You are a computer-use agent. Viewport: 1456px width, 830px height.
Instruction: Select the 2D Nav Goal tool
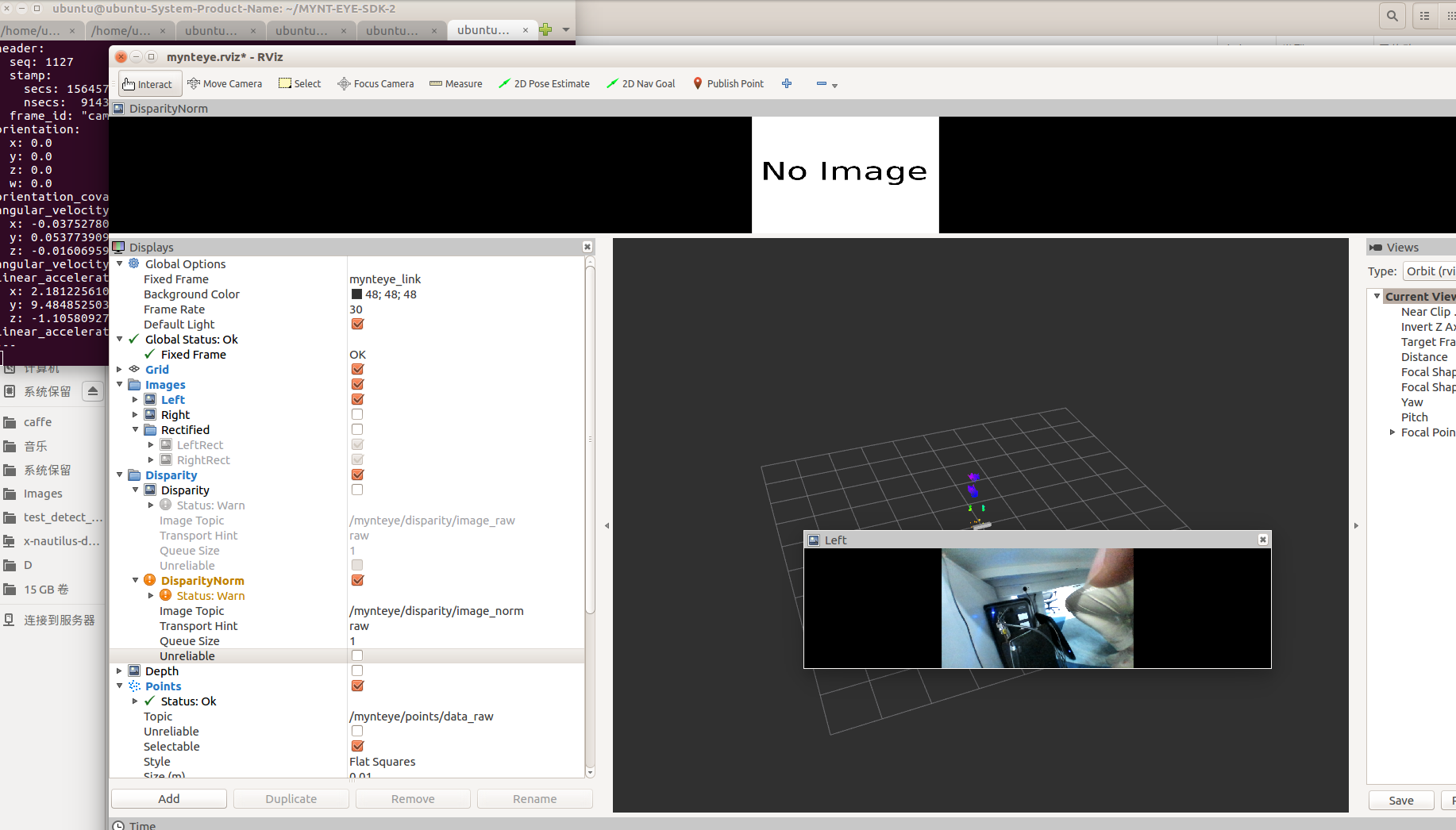tap(640, 83)
